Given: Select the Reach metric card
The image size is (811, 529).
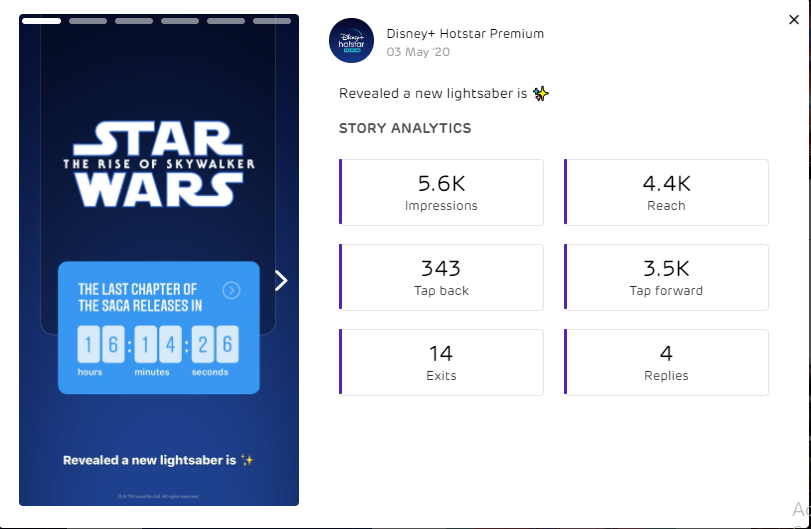Looking at the screenshot, I should point(666,192).
